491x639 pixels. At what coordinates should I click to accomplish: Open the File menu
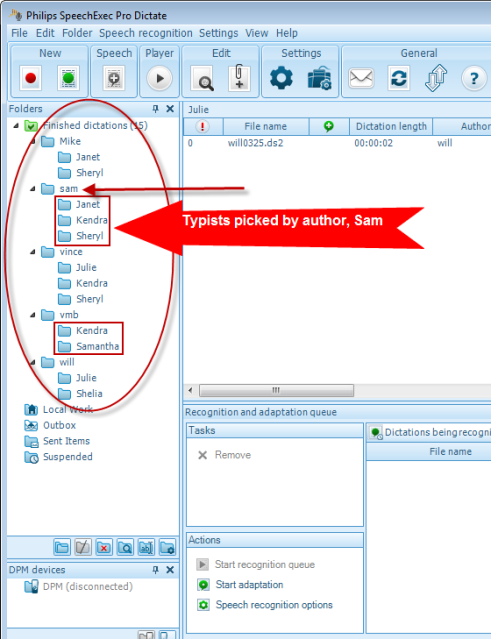pyautogui.click(x=19, y=33)
